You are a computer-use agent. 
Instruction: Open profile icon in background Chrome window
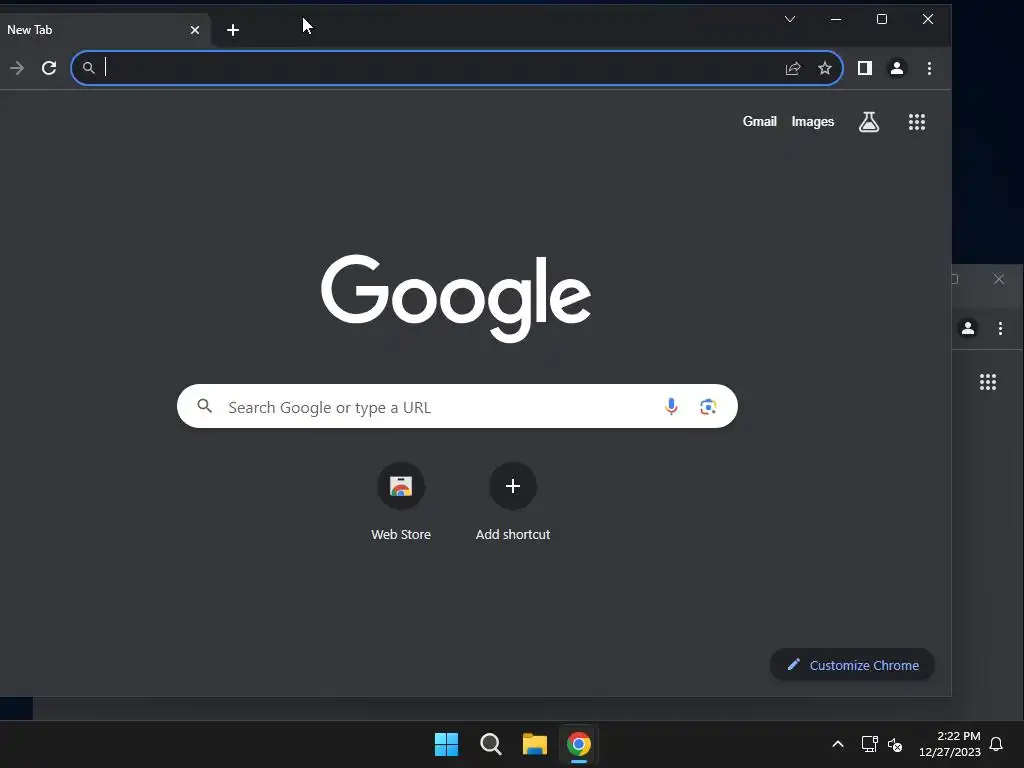[x=968, y=328]
